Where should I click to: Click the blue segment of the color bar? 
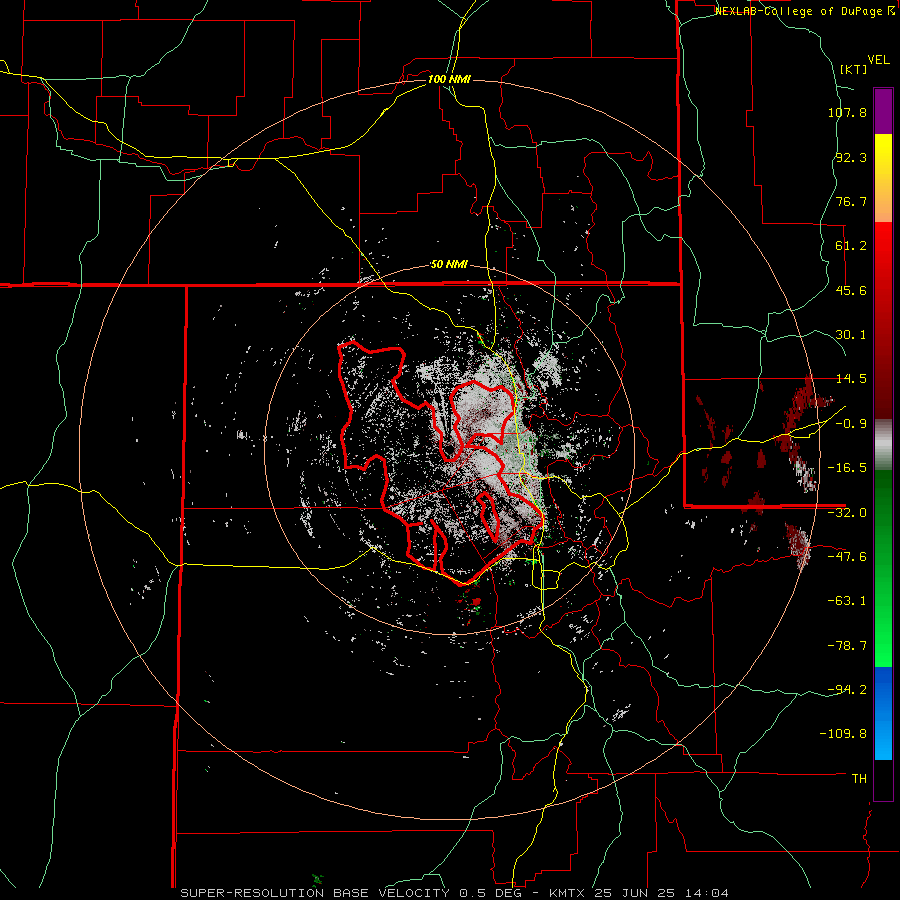click(883, 713)
